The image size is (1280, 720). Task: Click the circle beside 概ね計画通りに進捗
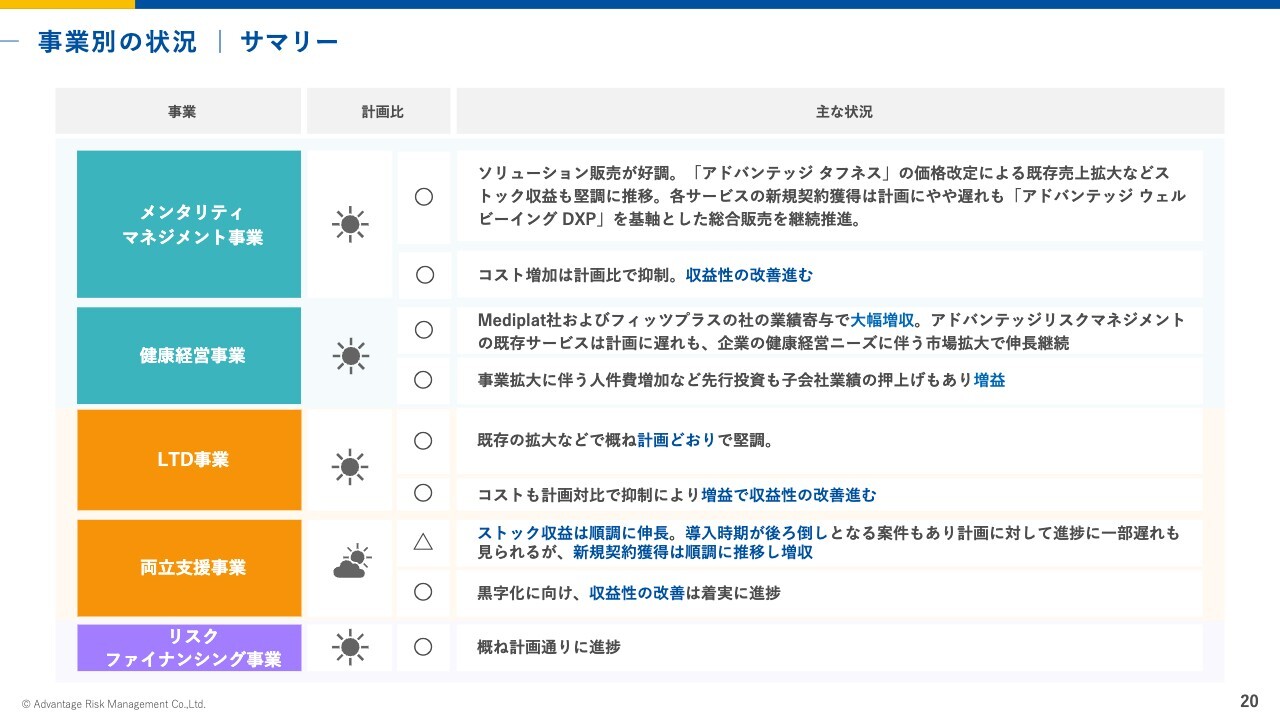423,647
